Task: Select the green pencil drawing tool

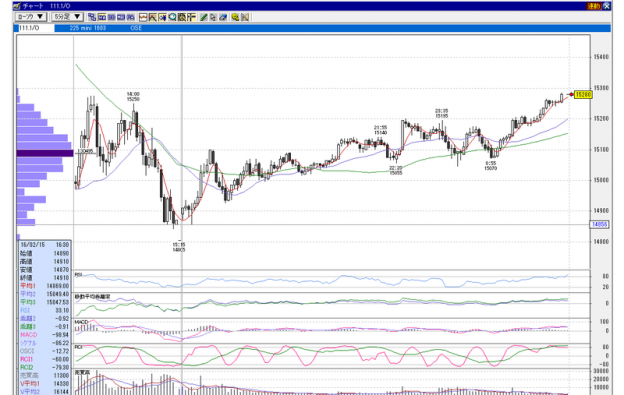Action: (203, 17)
